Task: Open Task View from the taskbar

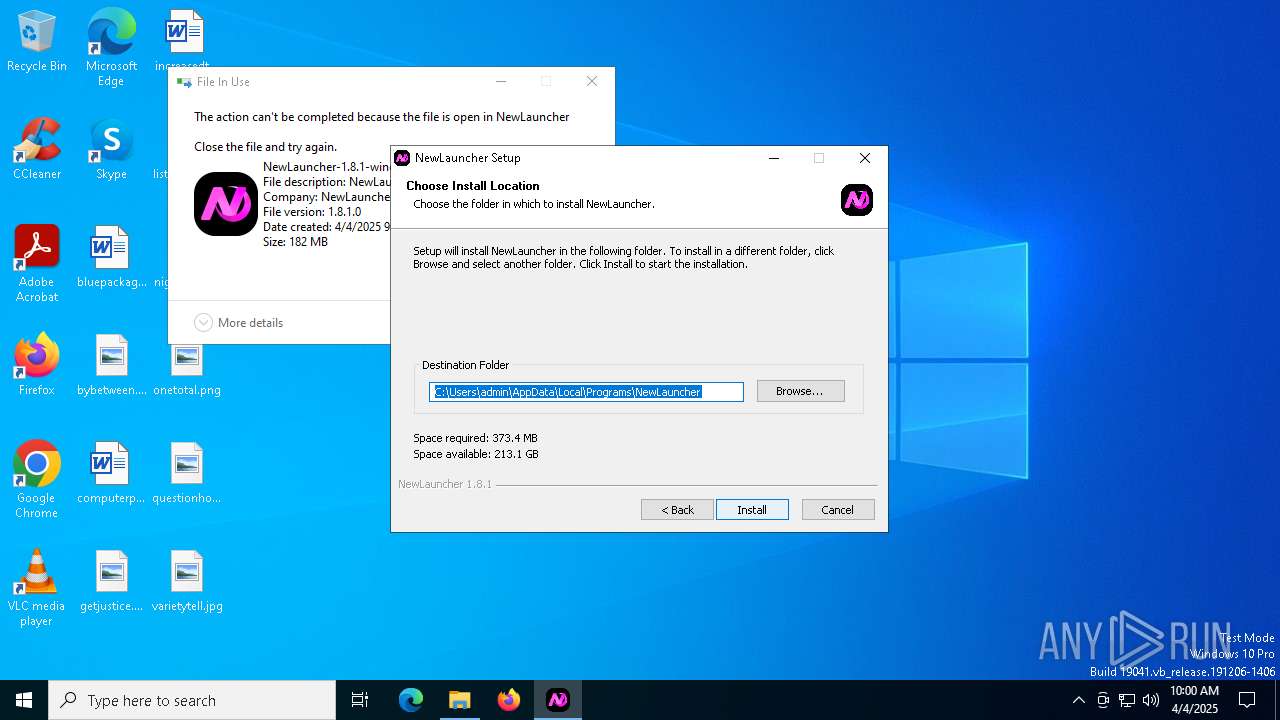Action: pyautogui.click(x=360, y=700)
